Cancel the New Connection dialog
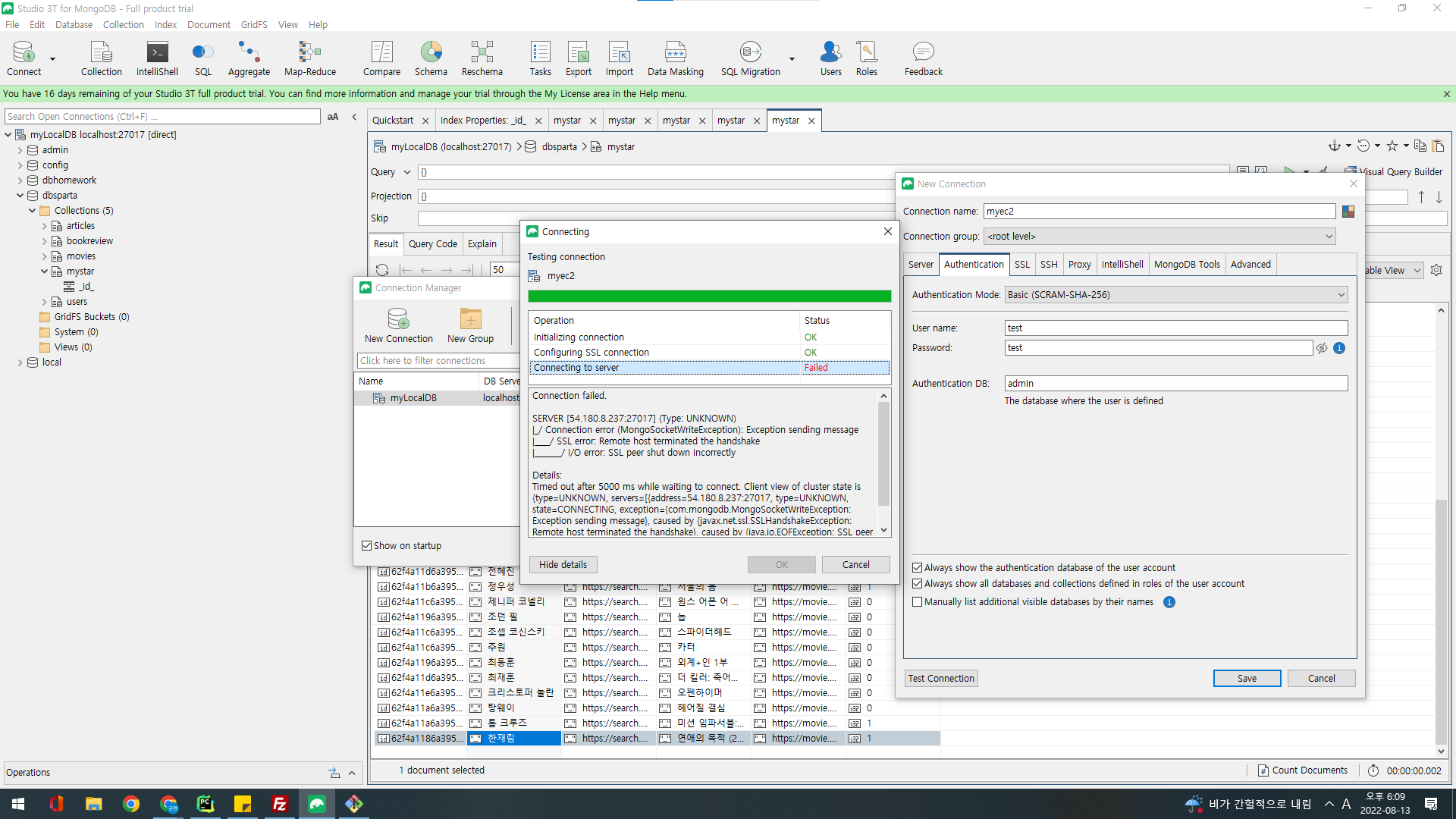The image size is (1456, 819). [1321, 679]
